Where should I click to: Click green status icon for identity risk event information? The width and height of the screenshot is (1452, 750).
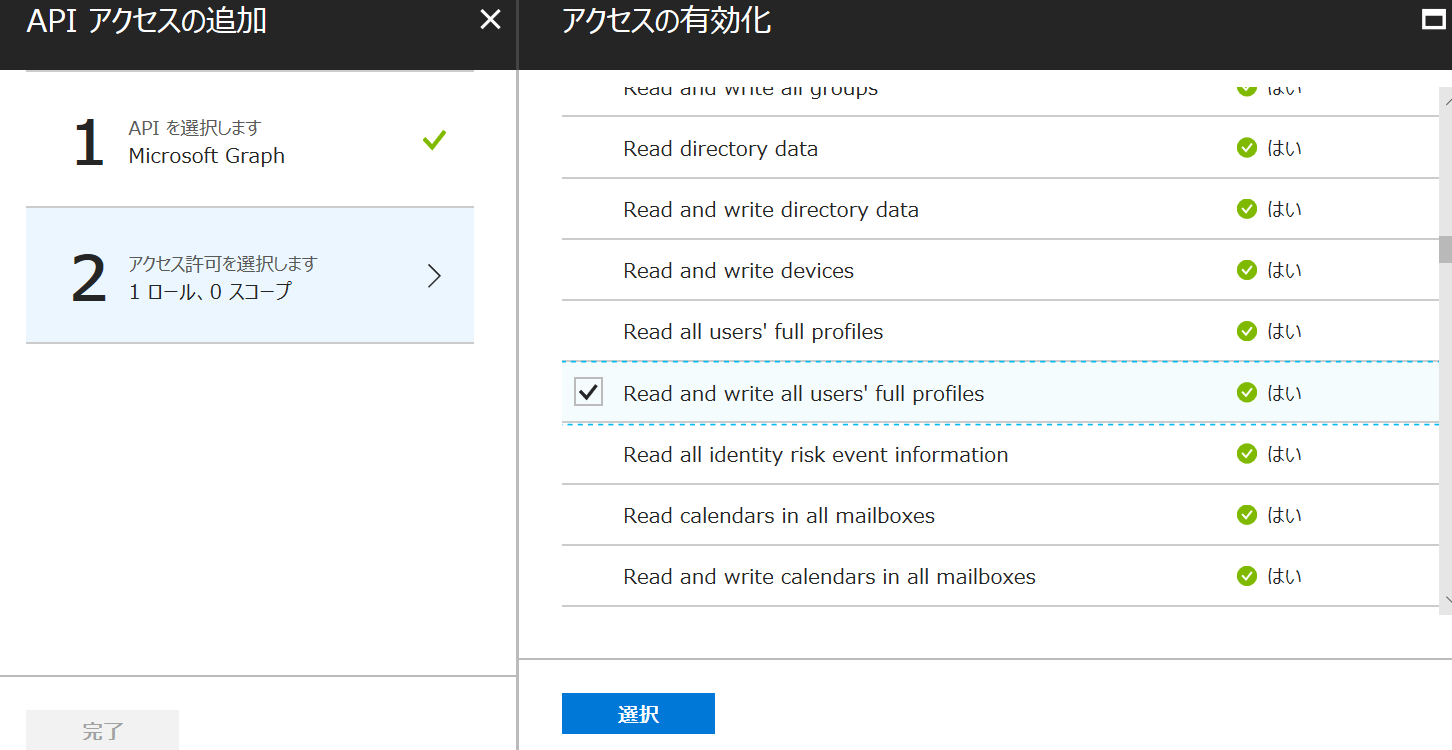[x=1246, y=454]
